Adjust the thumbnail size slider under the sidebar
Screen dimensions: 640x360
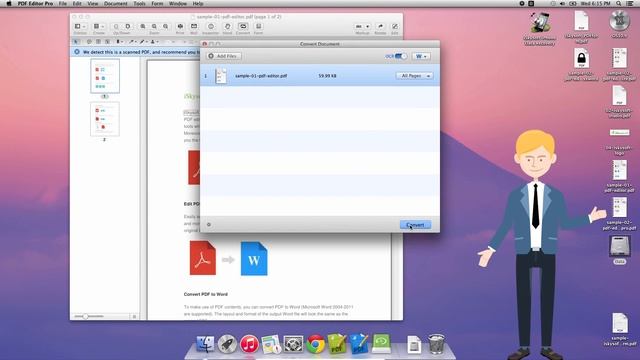[89, 316]
